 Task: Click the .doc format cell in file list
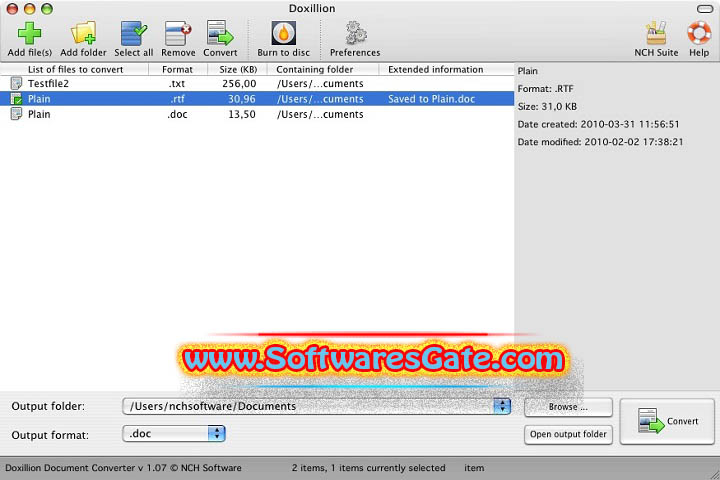click(177, 114)
